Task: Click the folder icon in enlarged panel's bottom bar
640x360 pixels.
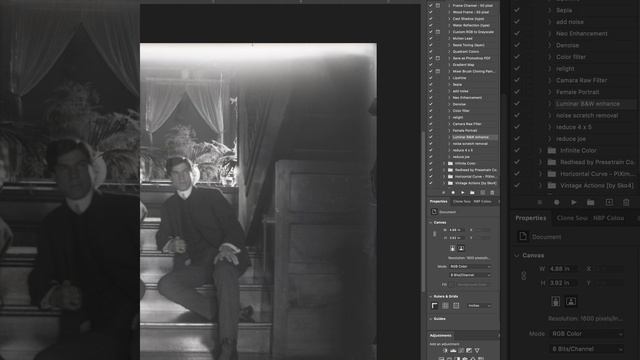Action: pyautogui.click(x=591, y=202)
